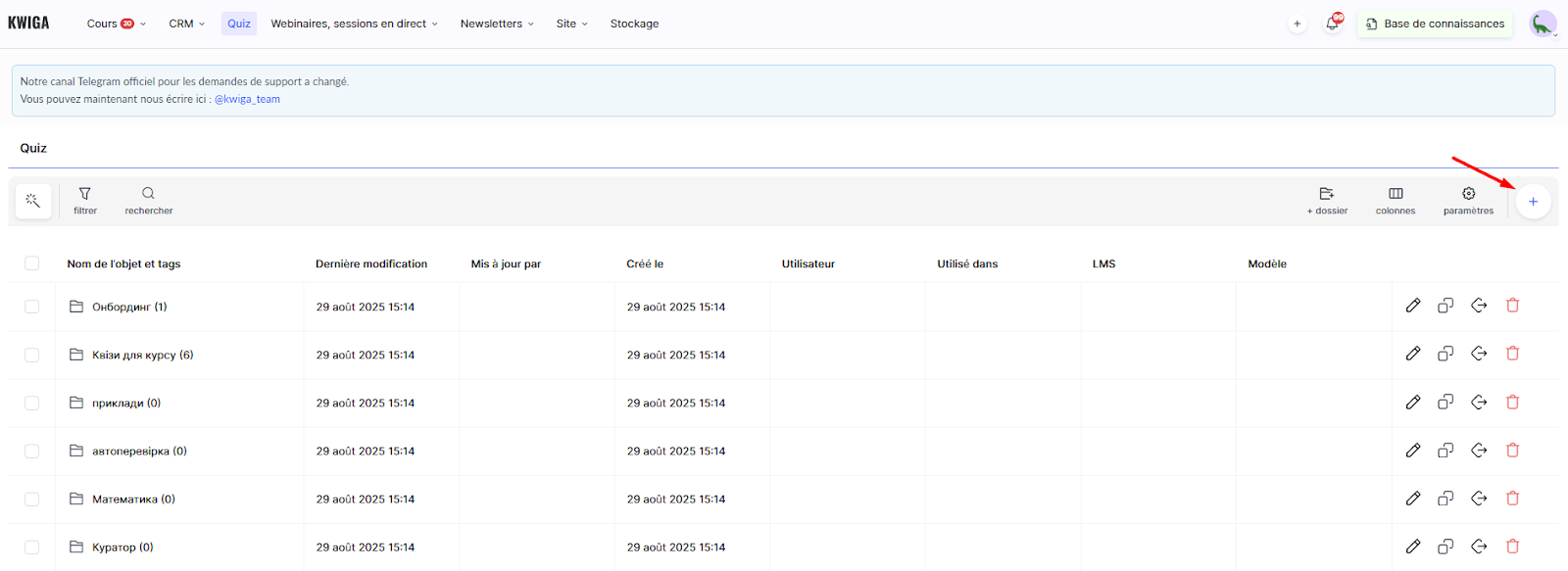Open the Newsletters dropdown
This screenshot has height=571, width=1568.
click(497, 24)
